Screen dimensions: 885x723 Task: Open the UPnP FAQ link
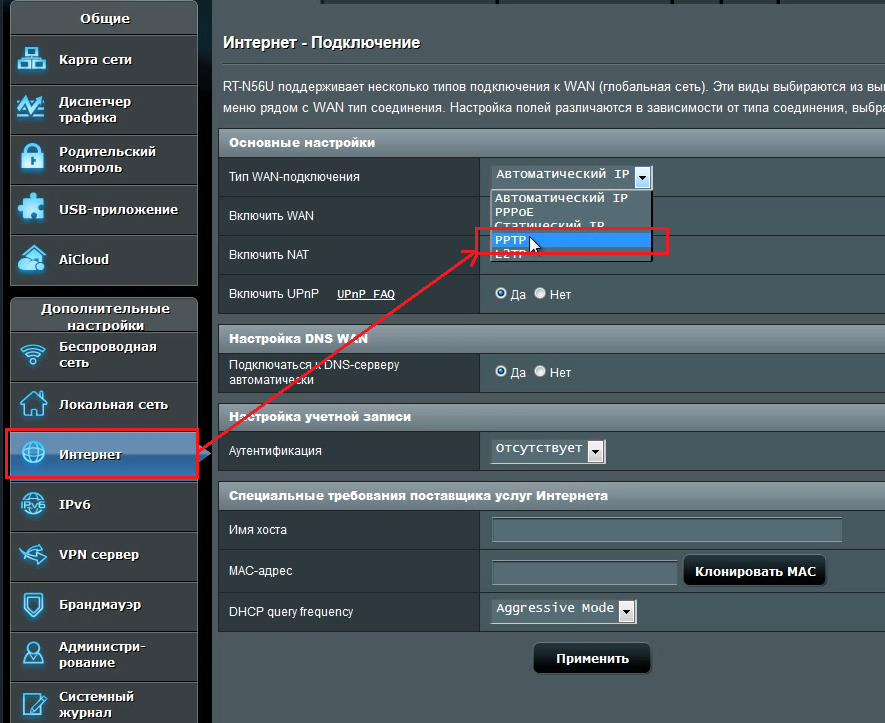click(x=366, y=294)
